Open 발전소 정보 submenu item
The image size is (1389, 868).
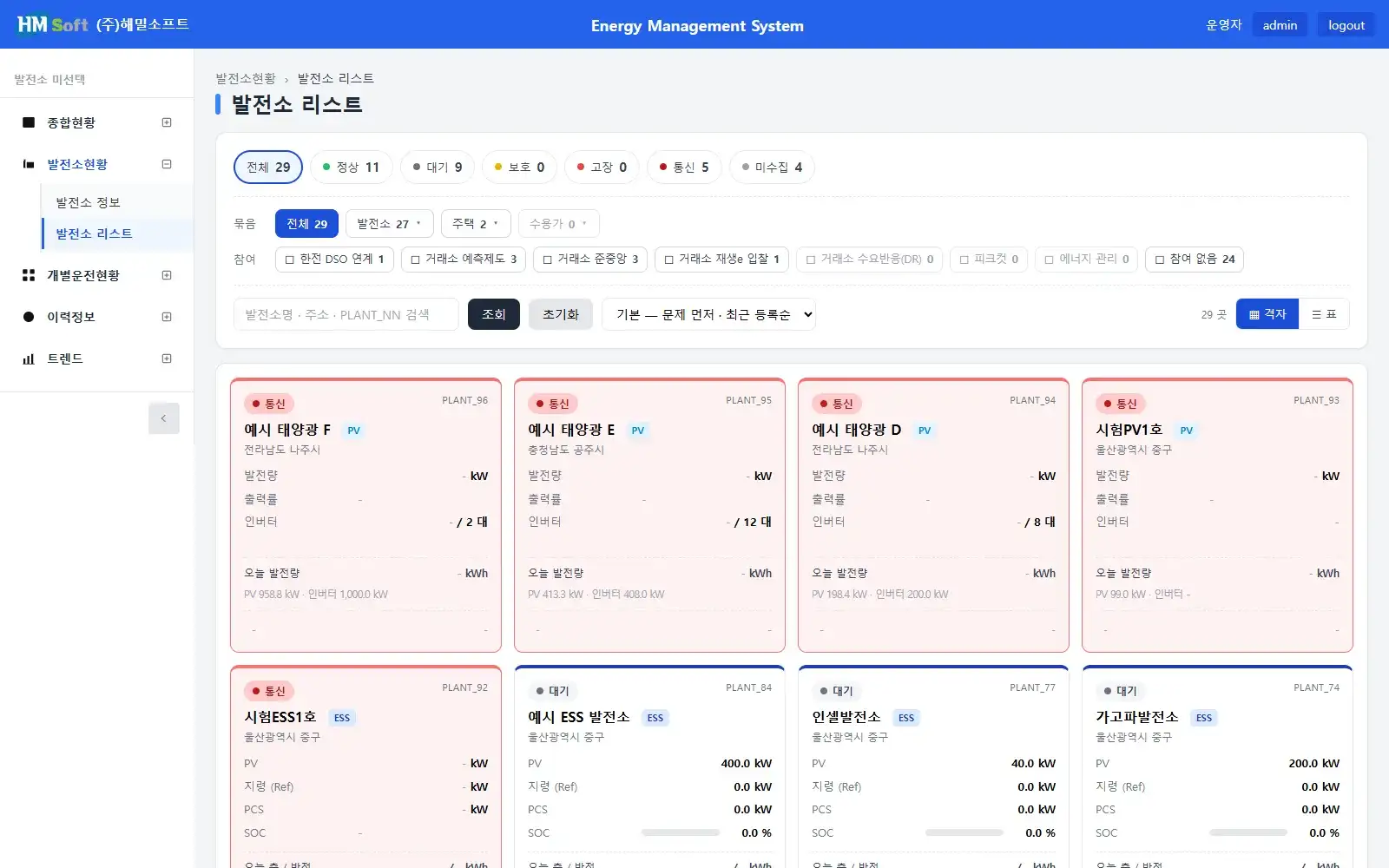click(x=117, y=202)
